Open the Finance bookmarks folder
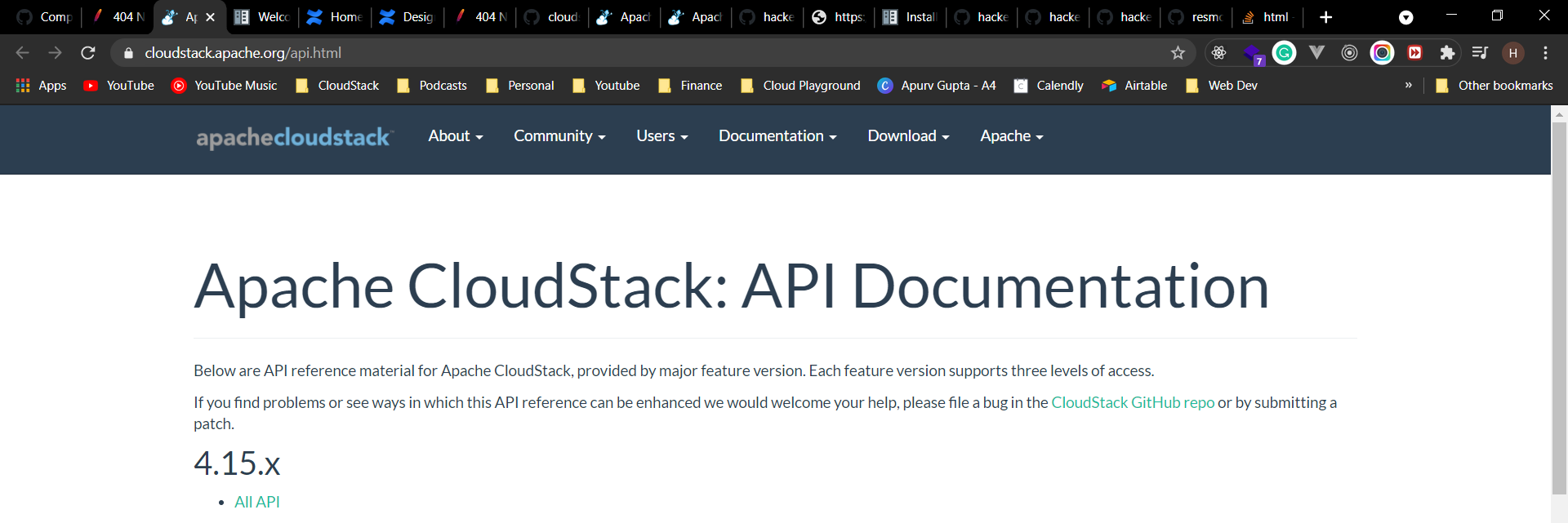 [x=690, y=86]
